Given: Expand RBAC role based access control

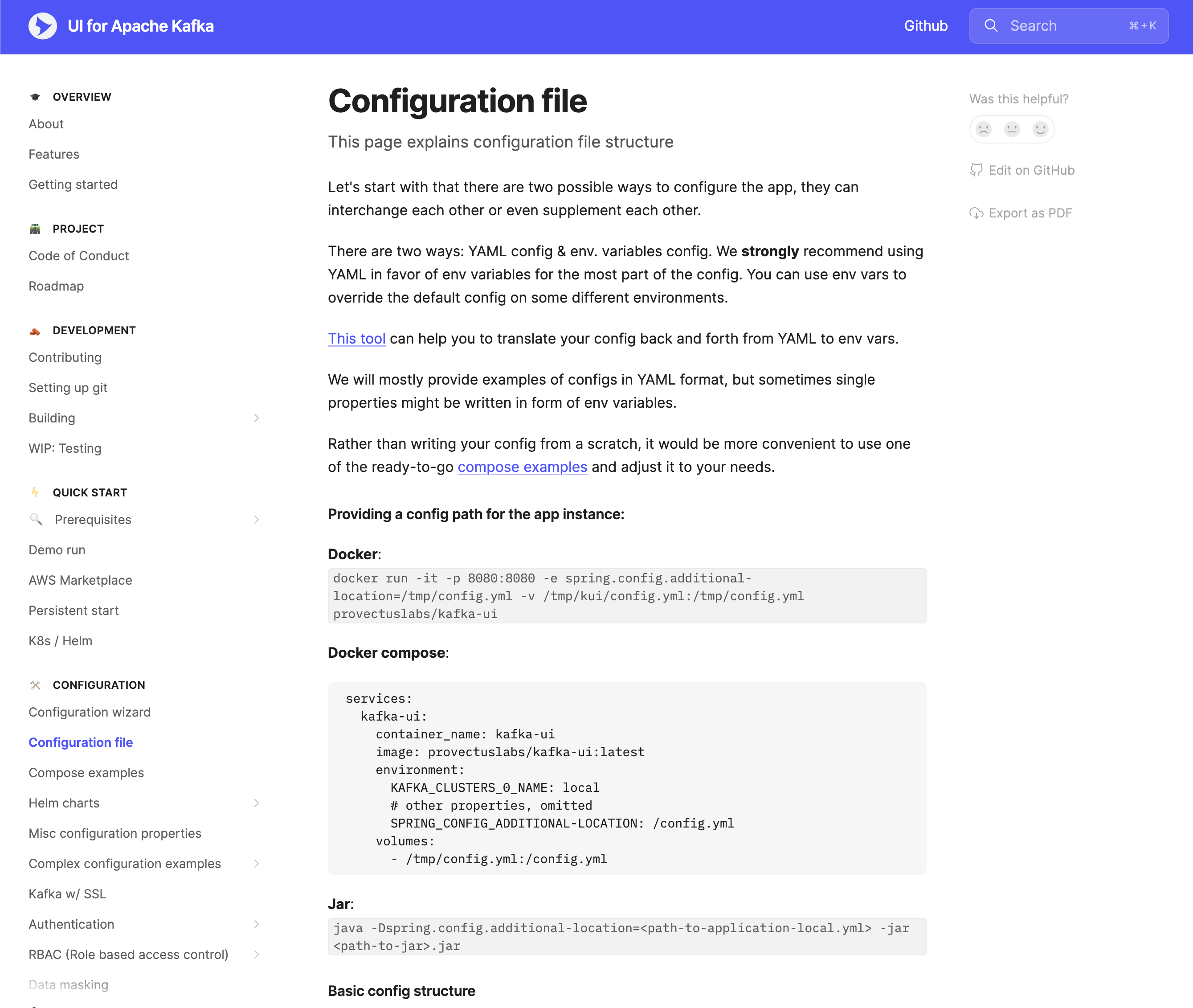Looking at the screenshot, I should 257,954.
